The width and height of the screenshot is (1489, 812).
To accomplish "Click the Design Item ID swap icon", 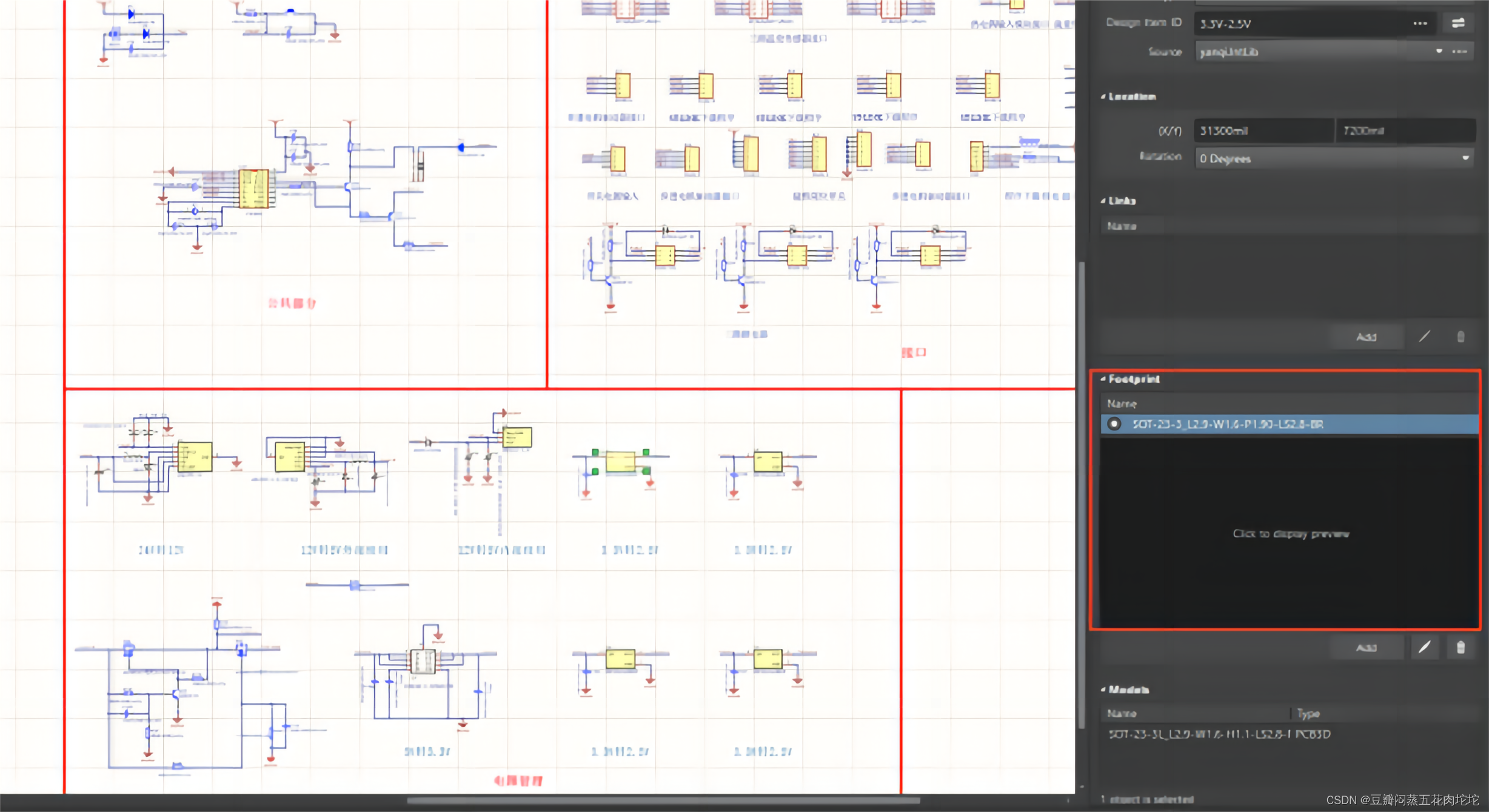I will click(1458, 23).
